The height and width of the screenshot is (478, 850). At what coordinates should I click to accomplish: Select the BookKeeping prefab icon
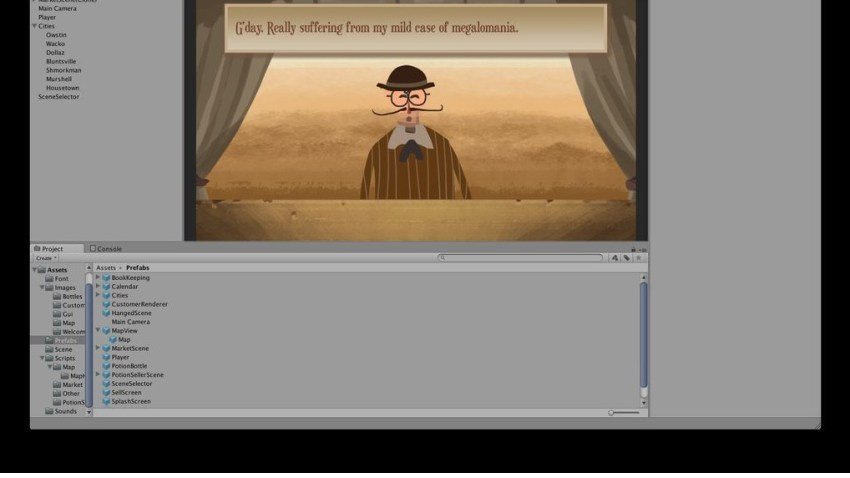[106, 278]
